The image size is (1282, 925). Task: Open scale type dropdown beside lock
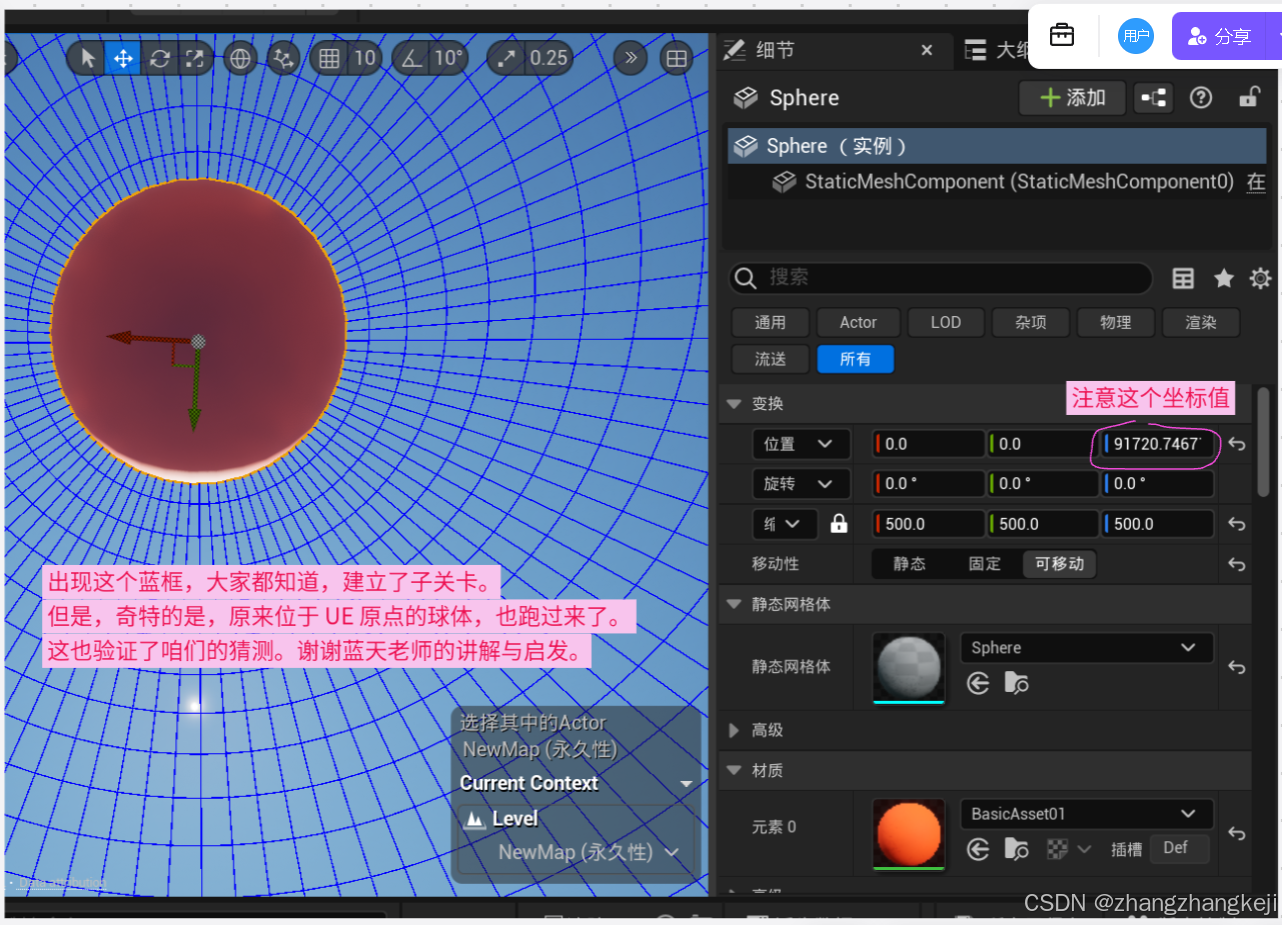[x=784, y=524]
